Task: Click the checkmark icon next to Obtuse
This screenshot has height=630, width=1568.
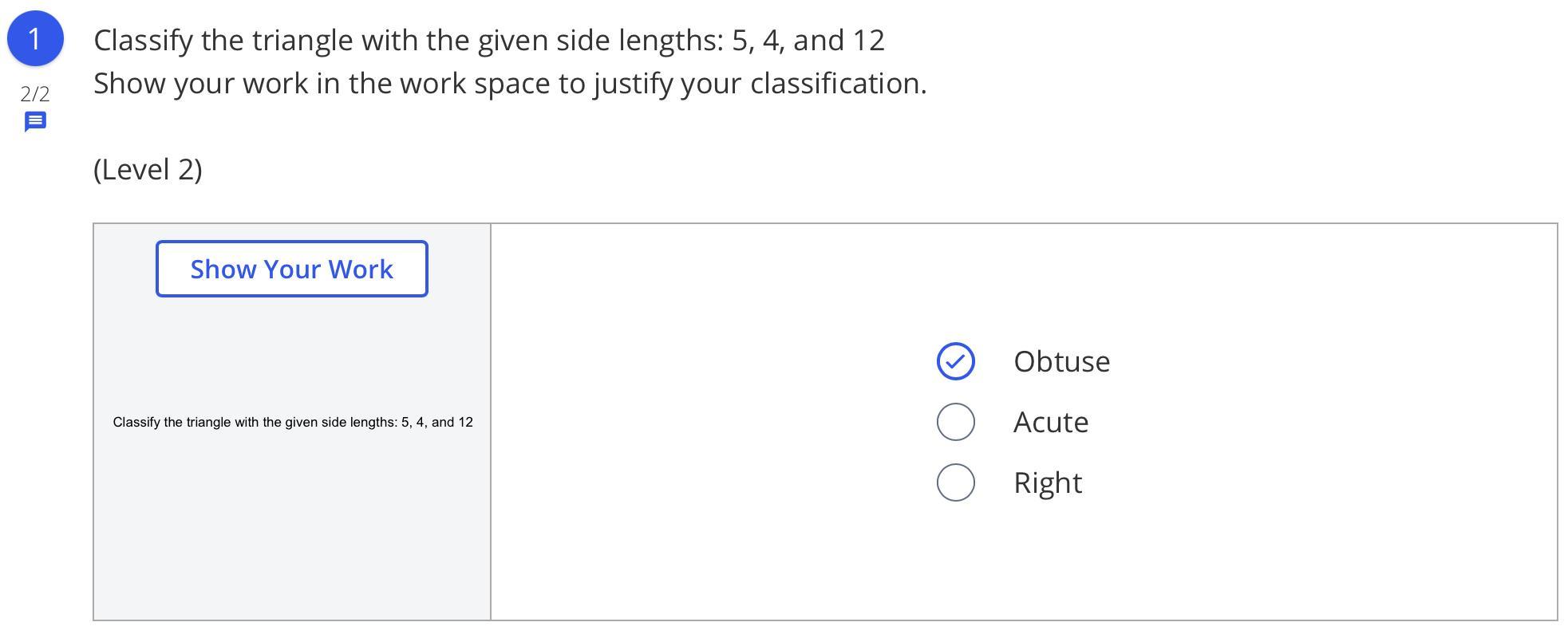Action: coord(955,361)
